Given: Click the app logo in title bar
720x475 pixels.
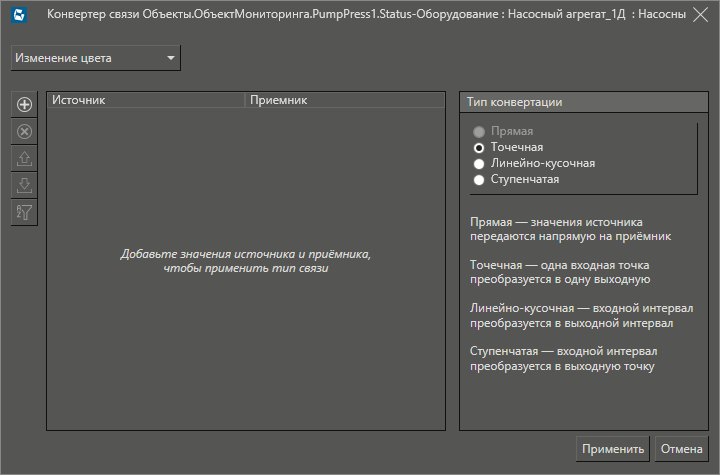Looking at the screenshot, I should click(19, 15).
